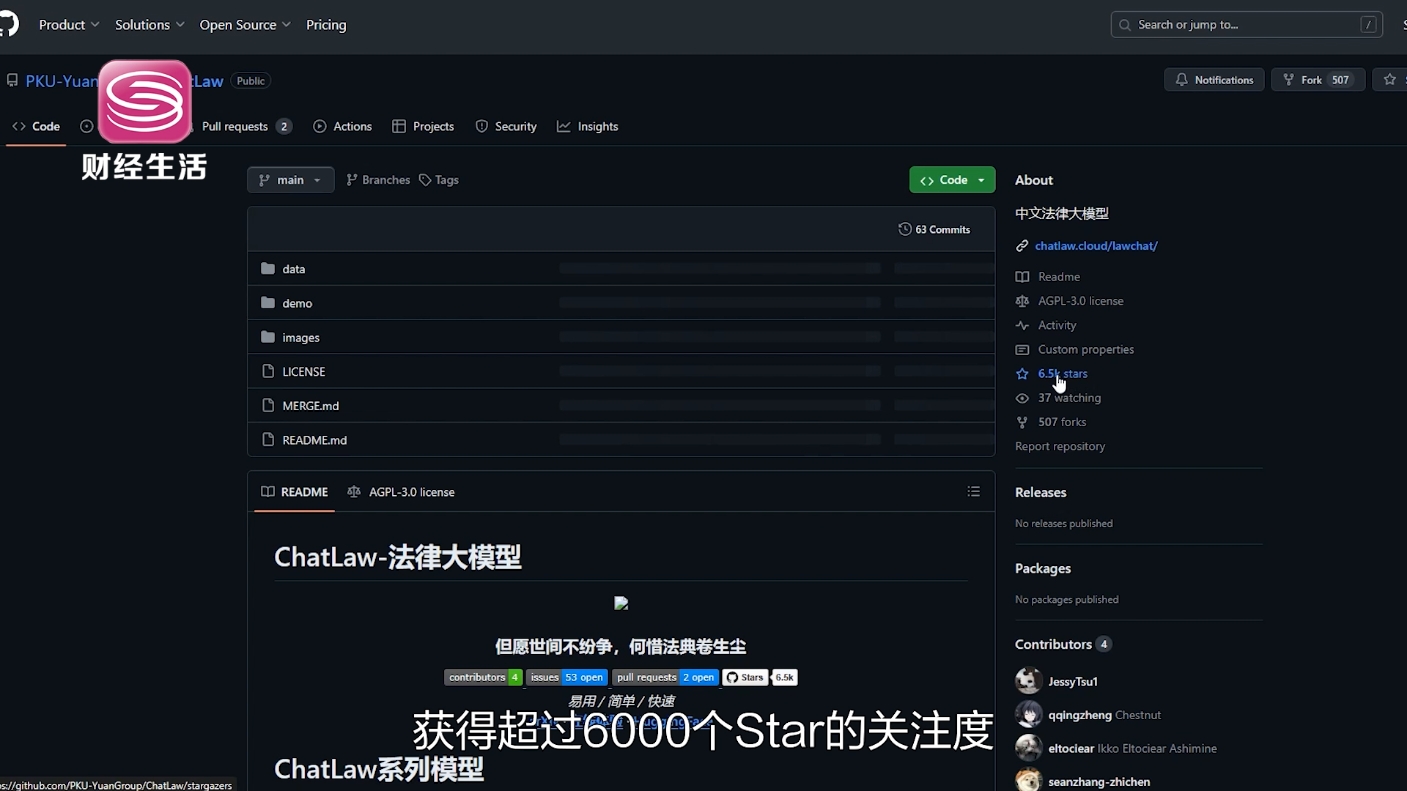Open the demo folder
Image resolution: width=1407 pixels, height=791 pixels.
(297, 303)
